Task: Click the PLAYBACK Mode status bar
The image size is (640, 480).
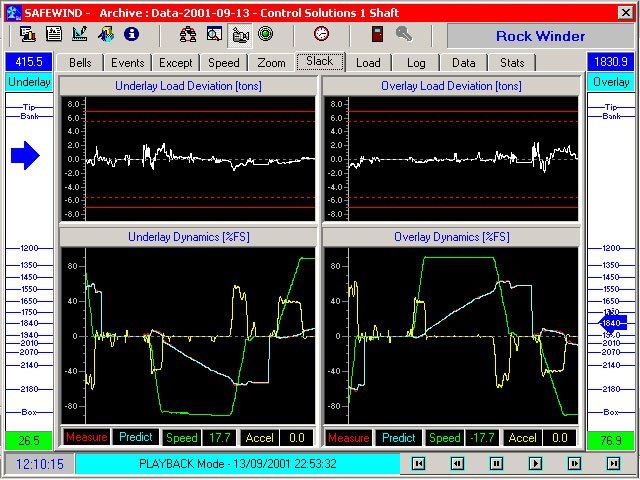Action: point(238,464)
